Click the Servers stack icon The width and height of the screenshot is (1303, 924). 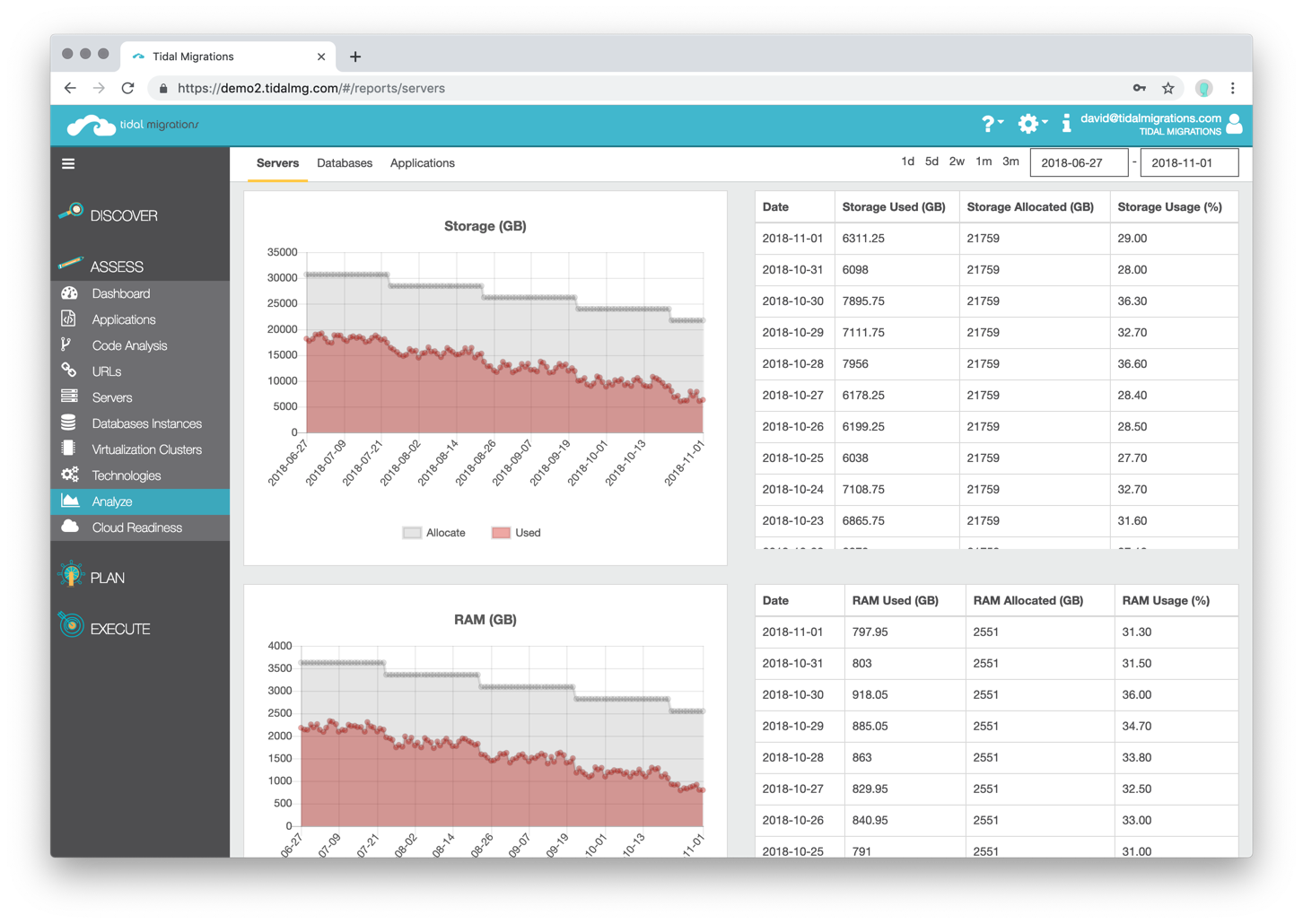point(69,397)
